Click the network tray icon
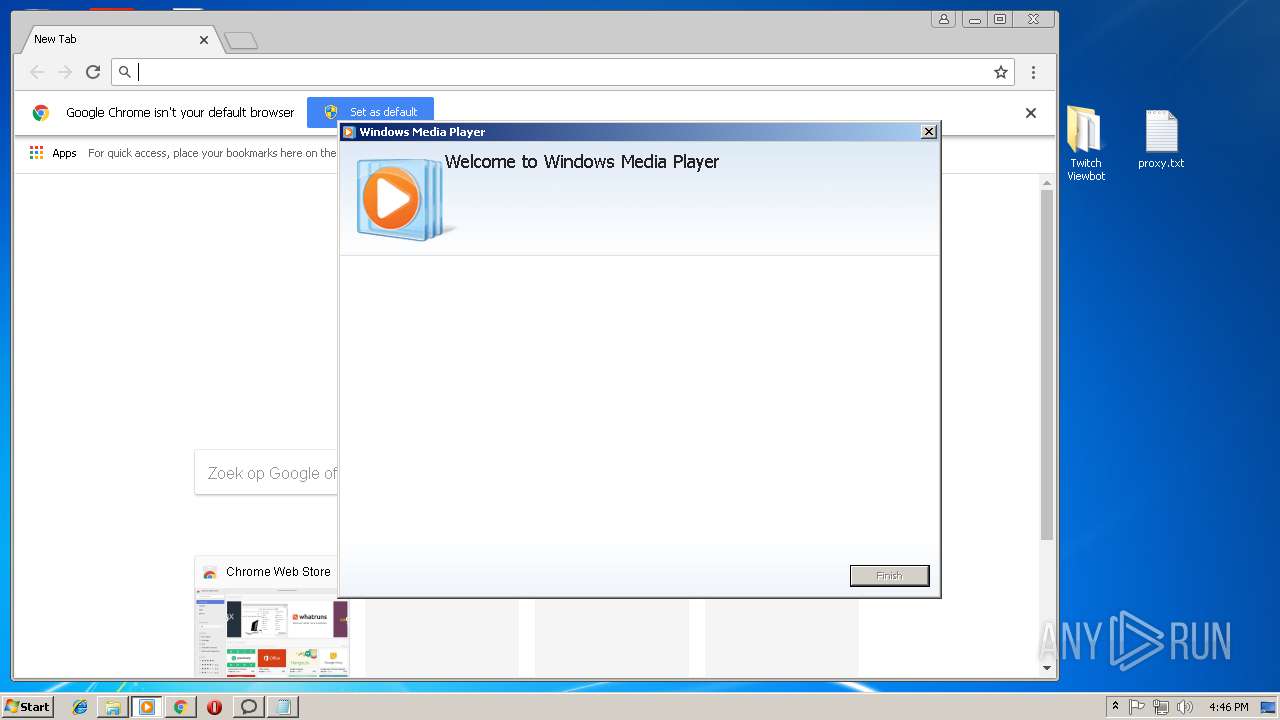The image size is (1280, 720). tap(1161, 707)
